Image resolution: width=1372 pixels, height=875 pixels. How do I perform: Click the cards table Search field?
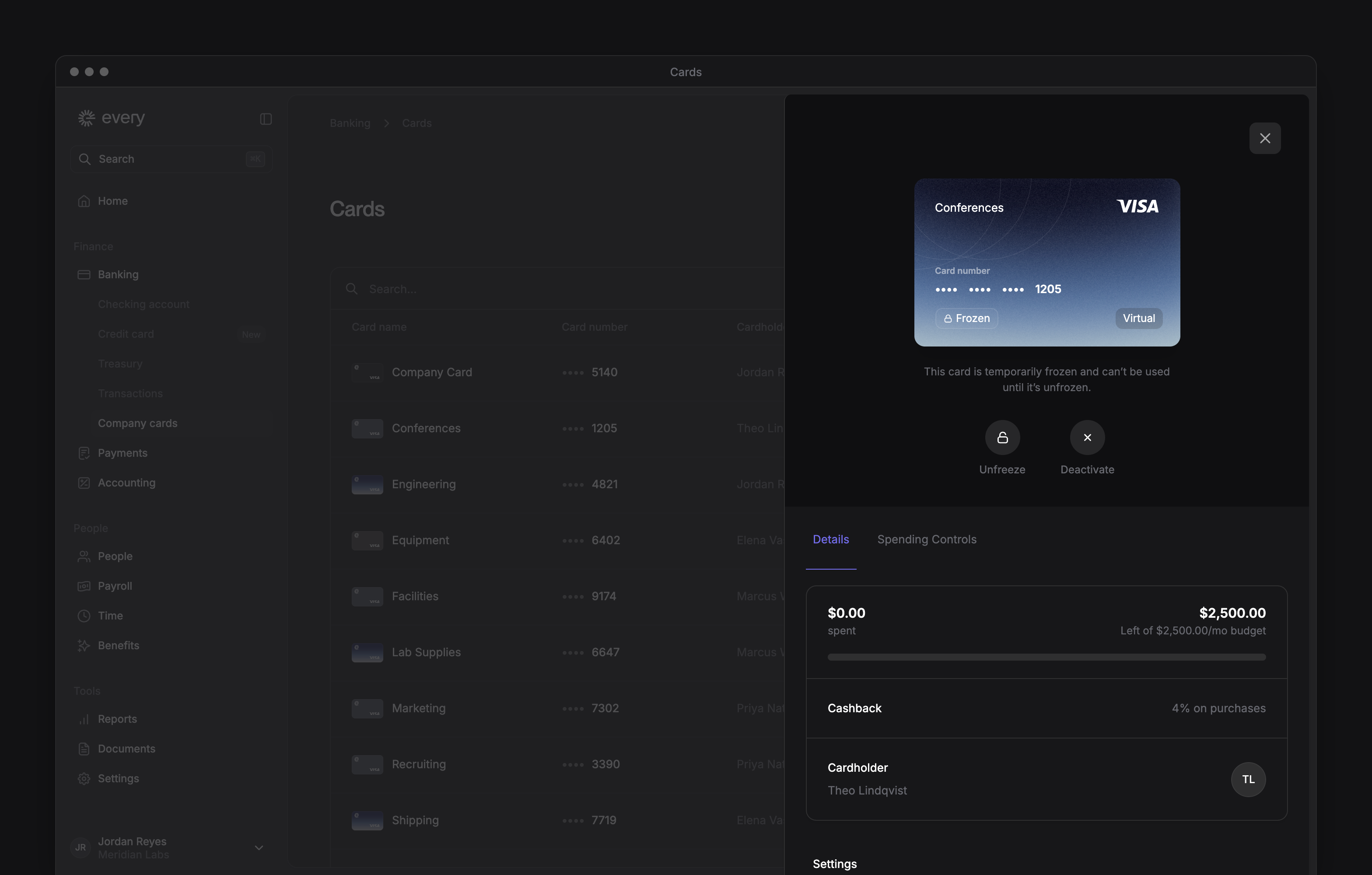[558, 289]
